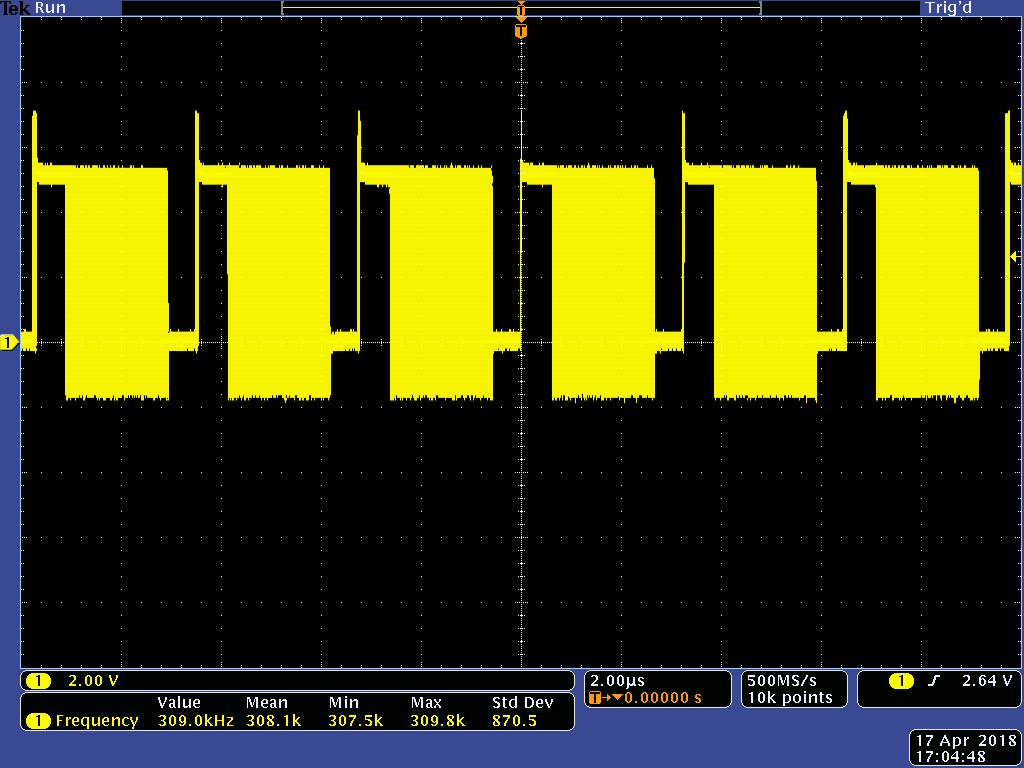Click the 308.1k mean value
The width and height of the screenshot is (1024, 768).
coord(273,721)
